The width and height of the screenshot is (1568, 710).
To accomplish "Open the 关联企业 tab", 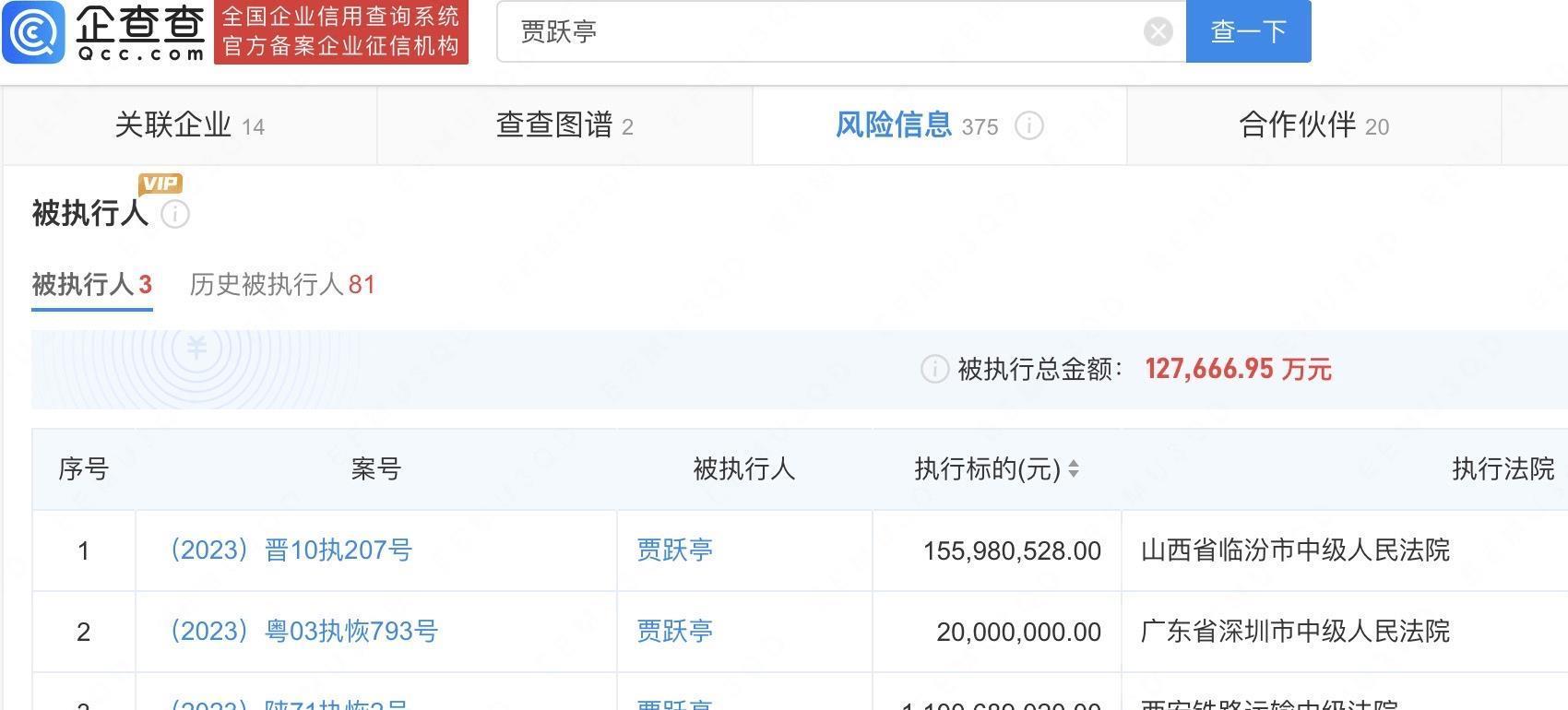I will click(x=189, y=125).
